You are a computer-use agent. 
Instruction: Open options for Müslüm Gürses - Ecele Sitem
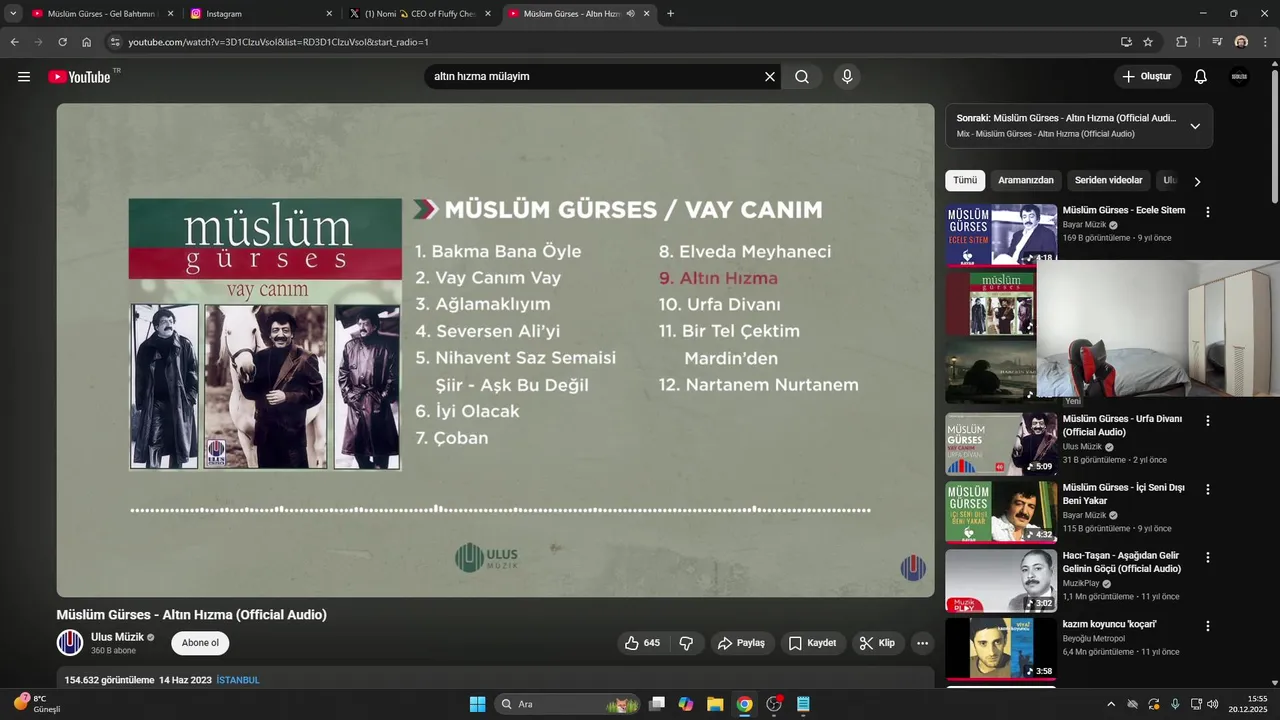[1208, 212]
